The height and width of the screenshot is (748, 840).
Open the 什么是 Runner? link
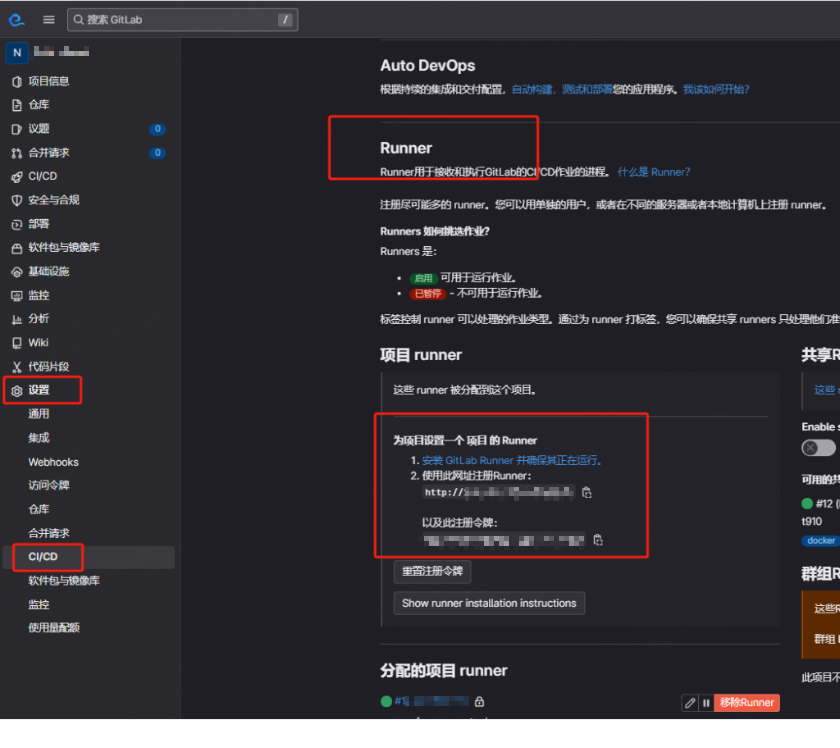point(654,172)
